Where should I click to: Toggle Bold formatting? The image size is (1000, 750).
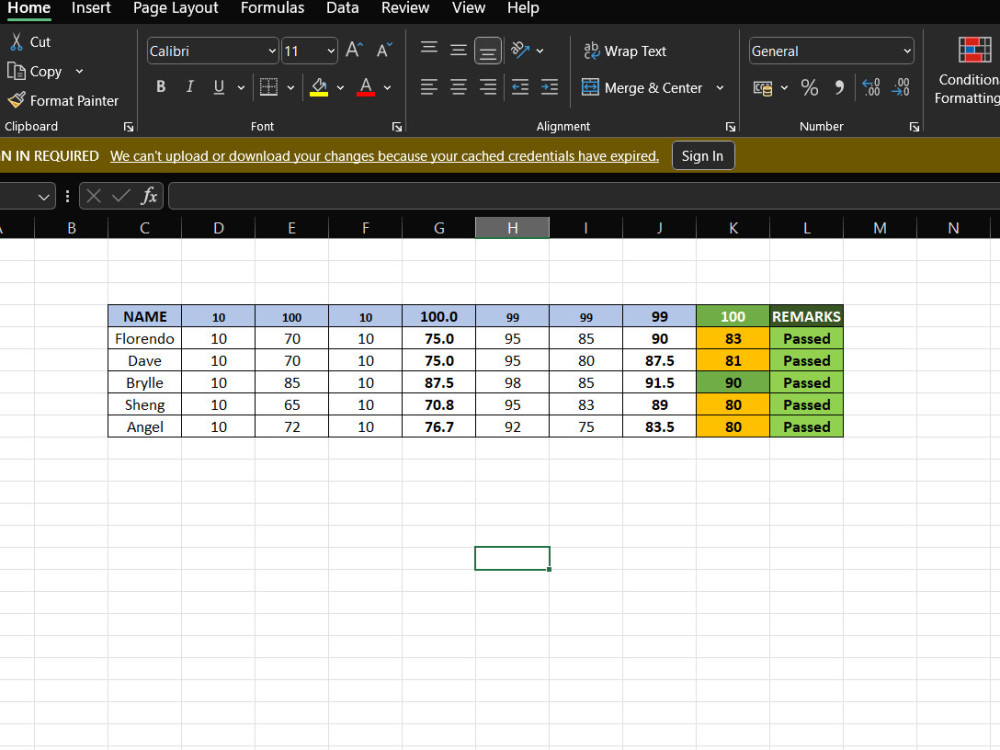[161, 87]
